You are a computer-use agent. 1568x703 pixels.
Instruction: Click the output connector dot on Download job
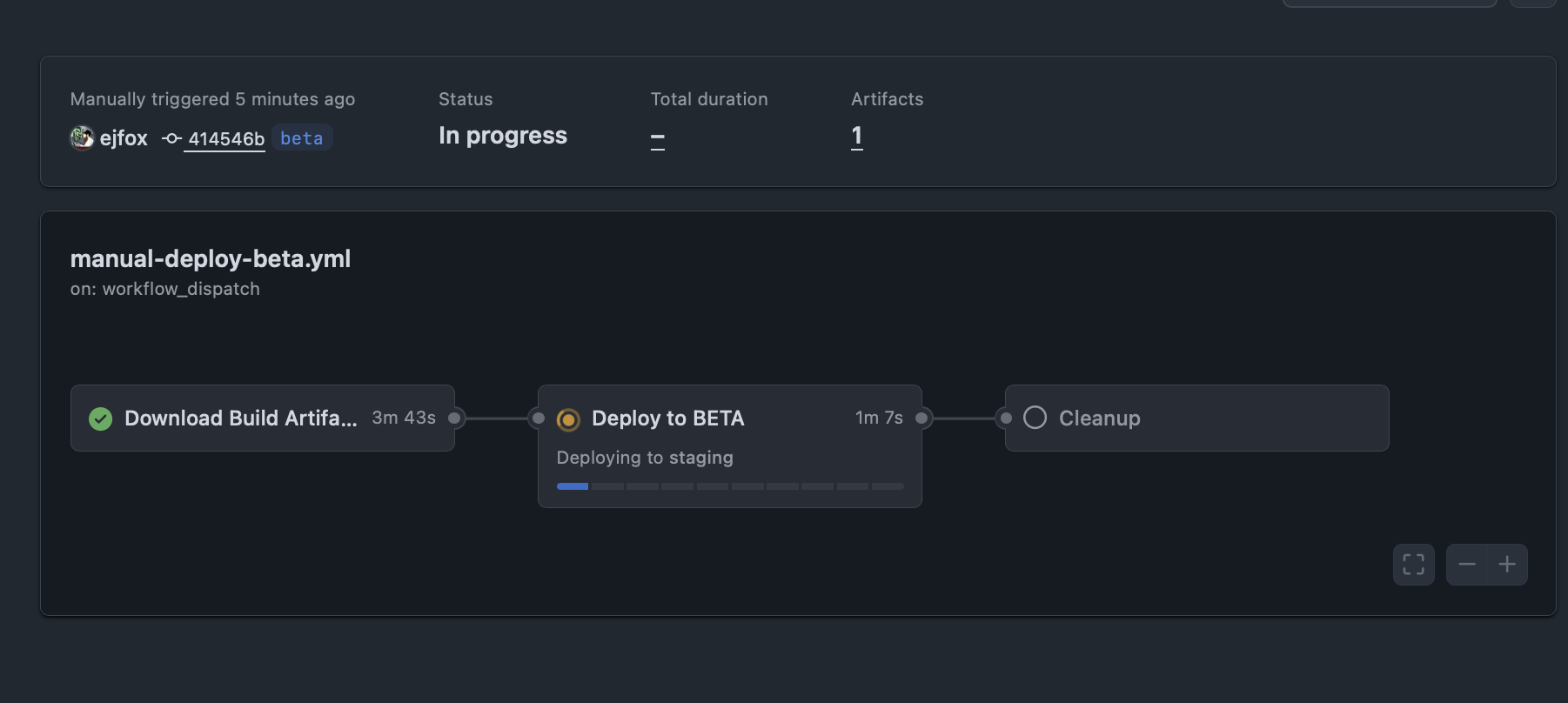click(x=454, y=418)
